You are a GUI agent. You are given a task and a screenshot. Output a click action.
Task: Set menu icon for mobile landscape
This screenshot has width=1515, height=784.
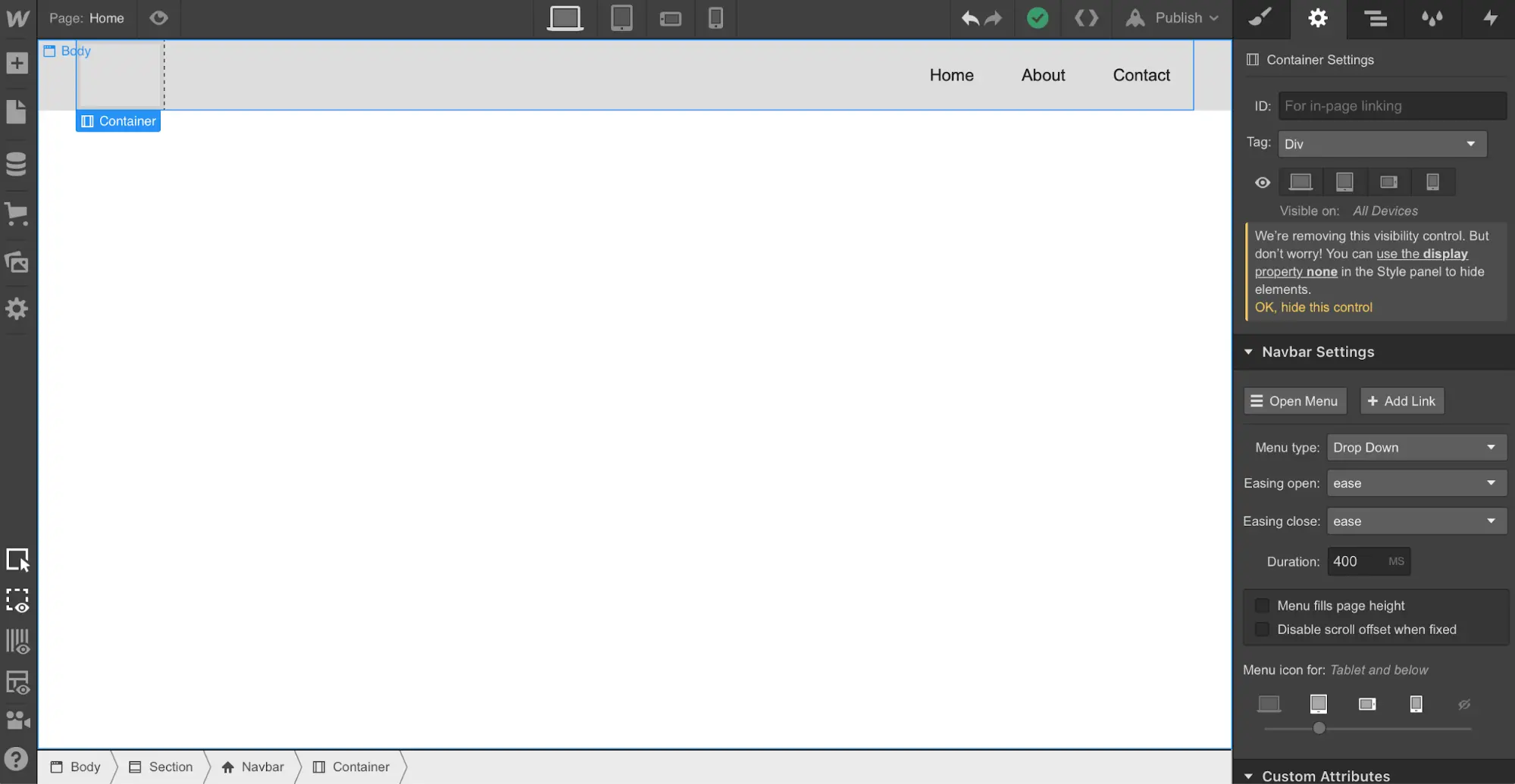coord(1367,704)
